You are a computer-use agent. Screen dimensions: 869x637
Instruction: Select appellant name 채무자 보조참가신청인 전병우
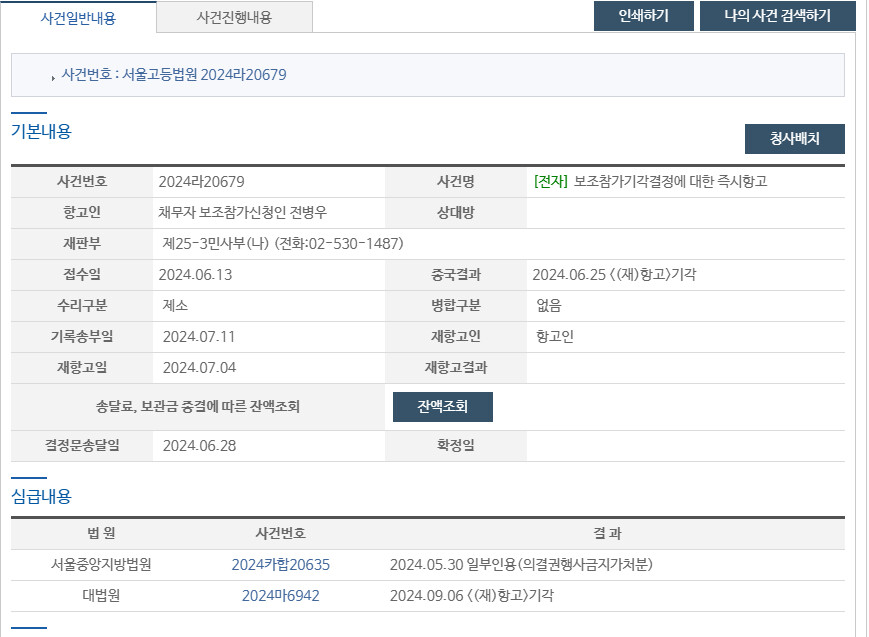point(242,212)
